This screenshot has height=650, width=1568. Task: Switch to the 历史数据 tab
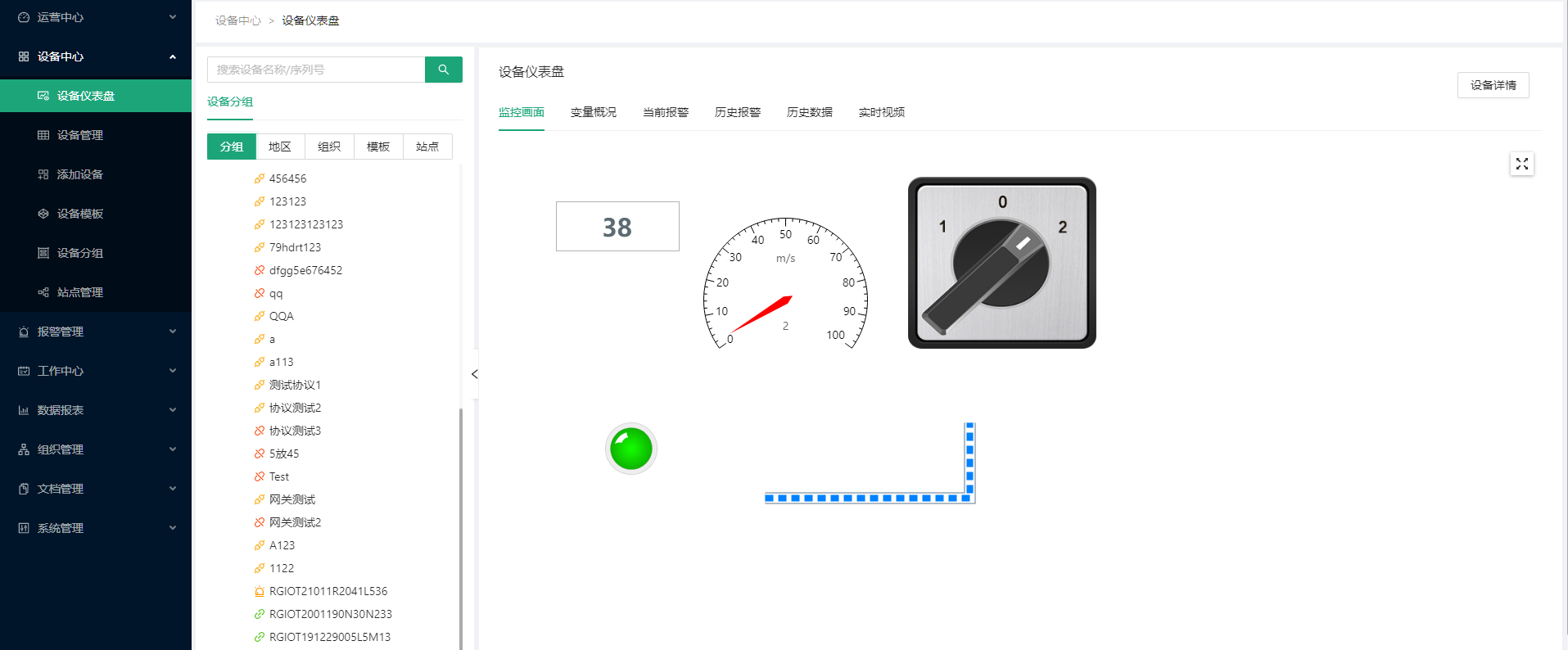[x=809, y=112]
